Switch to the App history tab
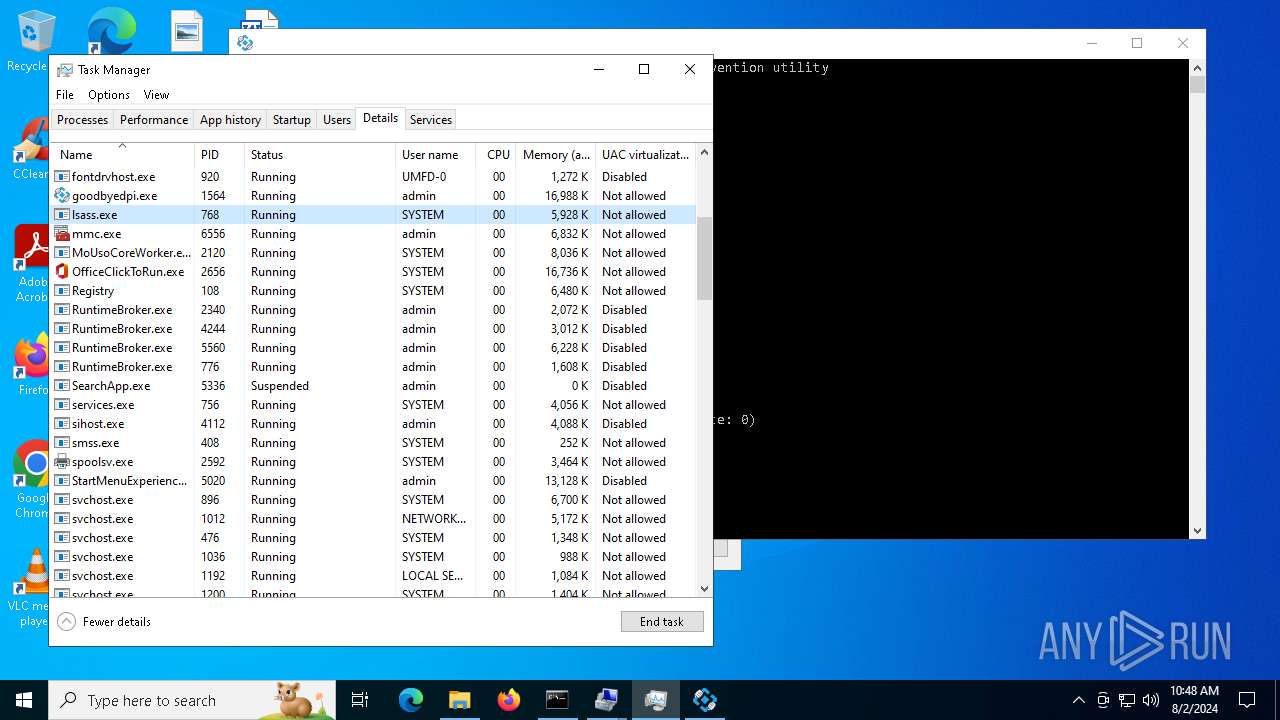This screenshot has width=1280, height=720. click(230, 120)
